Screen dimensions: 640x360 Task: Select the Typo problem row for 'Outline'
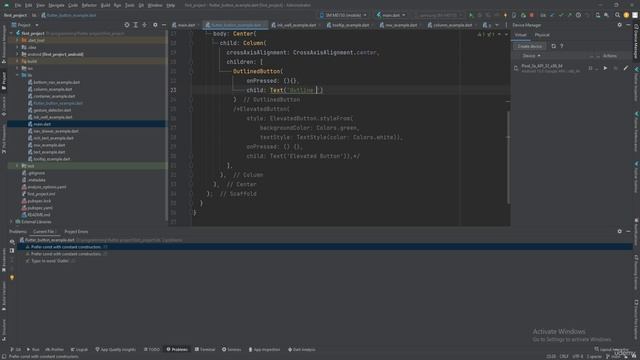50,261
